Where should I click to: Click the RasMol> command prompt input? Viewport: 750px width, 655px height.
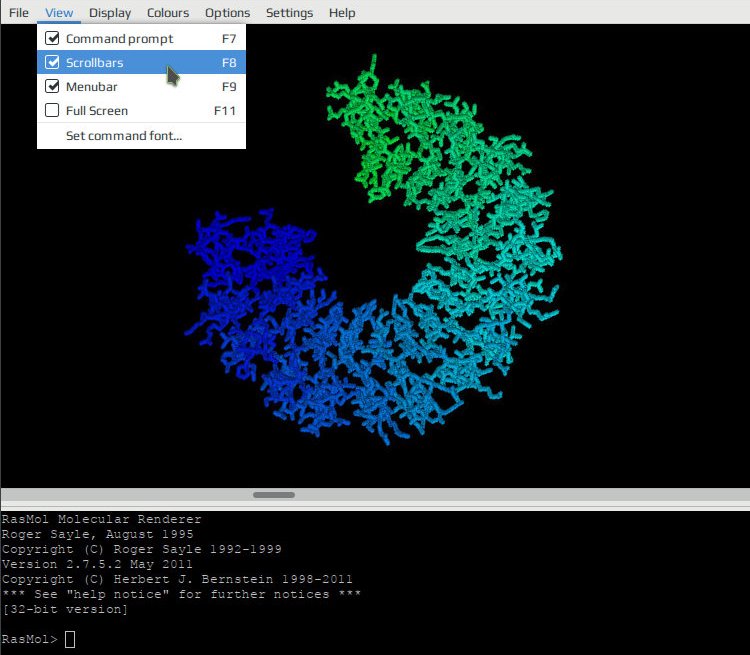70,639
